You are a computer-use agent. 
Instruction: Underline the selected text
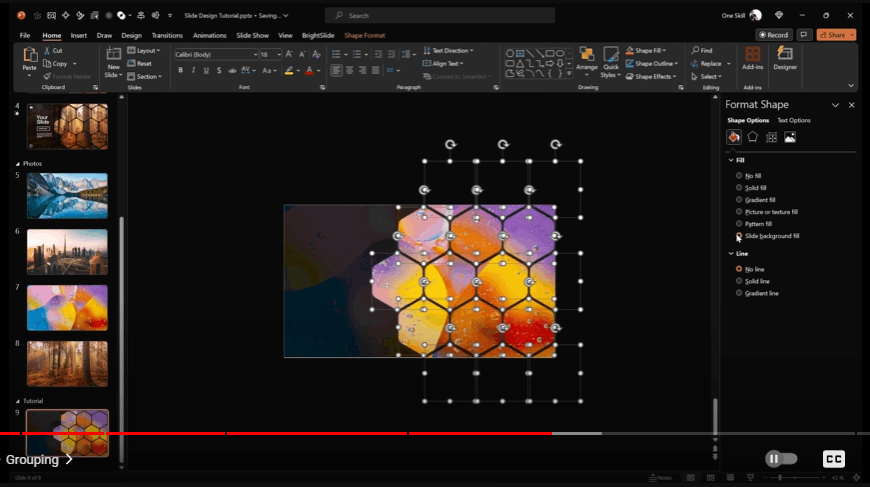(206, 70)
